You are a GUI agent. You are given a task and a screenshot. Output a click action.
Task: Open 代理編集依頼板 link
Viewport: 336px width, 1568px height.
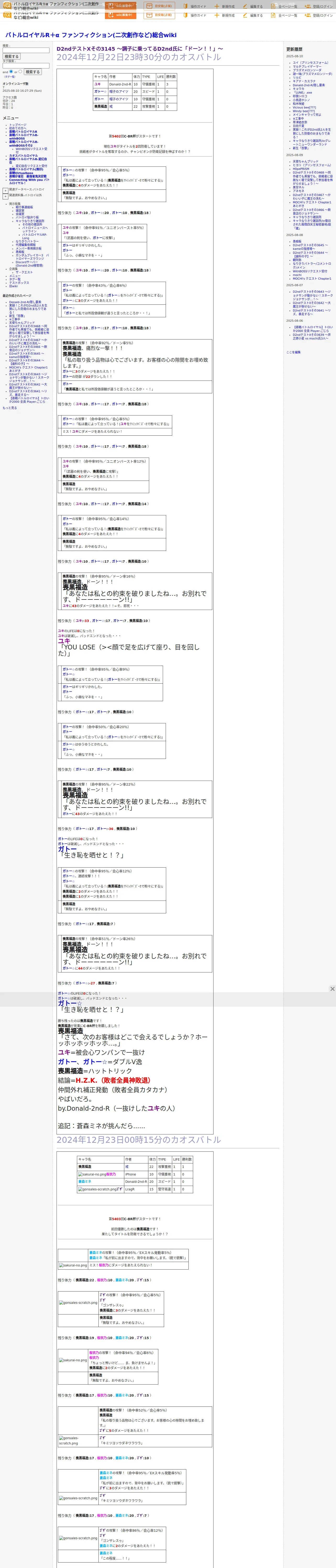point(26,245)
